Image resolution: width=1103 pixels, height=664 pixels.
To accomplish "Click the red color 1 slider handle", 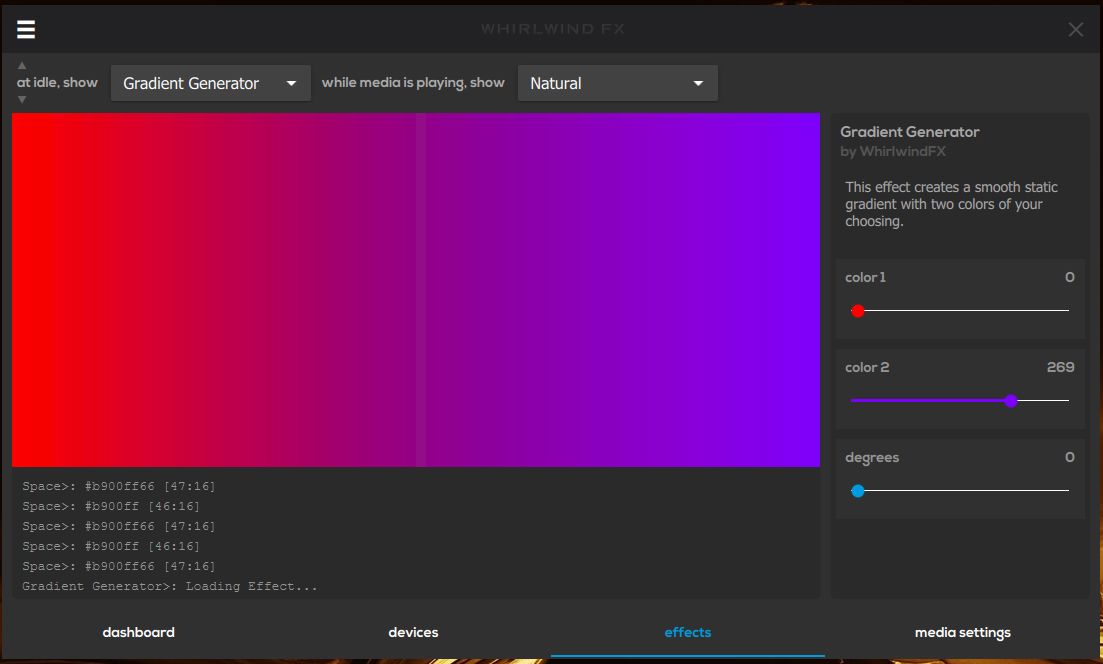I will pos(857,311).
